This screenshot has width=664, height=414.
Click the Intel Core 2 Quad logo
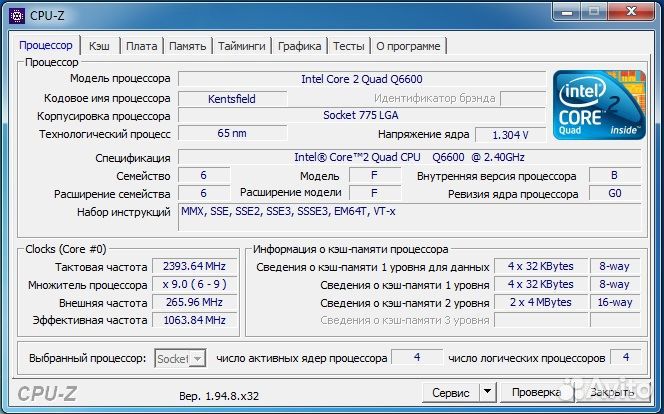599,105
